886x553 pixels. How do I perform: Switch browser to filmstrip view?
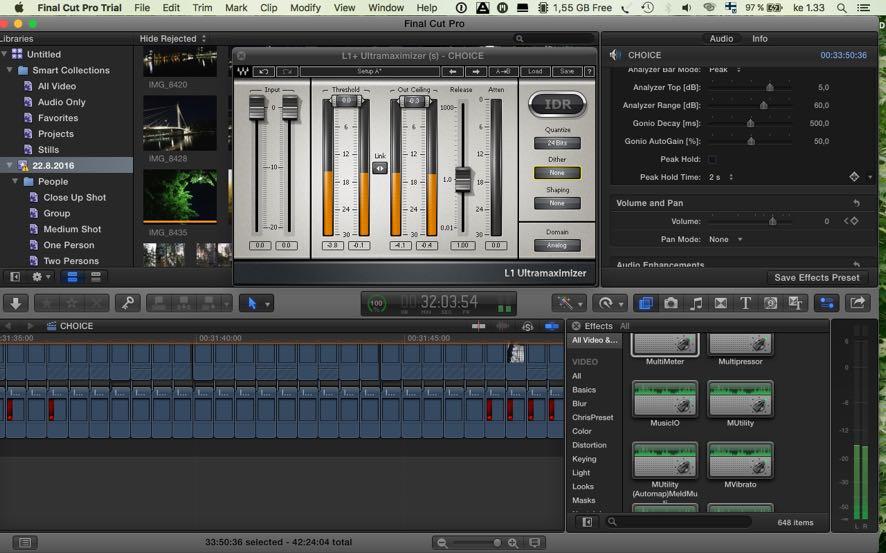pos(72,277)
